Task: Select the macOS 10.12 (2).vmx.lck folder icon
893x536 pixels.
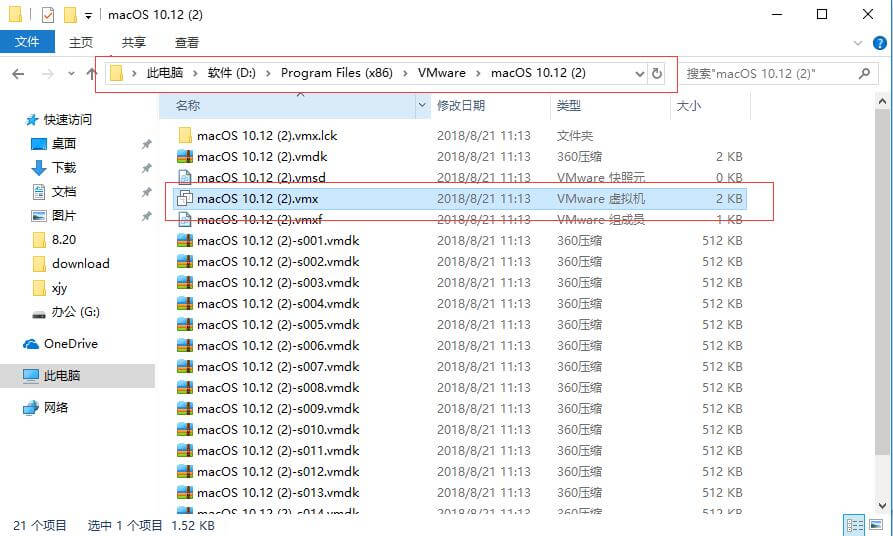Action: click(185, 136)
